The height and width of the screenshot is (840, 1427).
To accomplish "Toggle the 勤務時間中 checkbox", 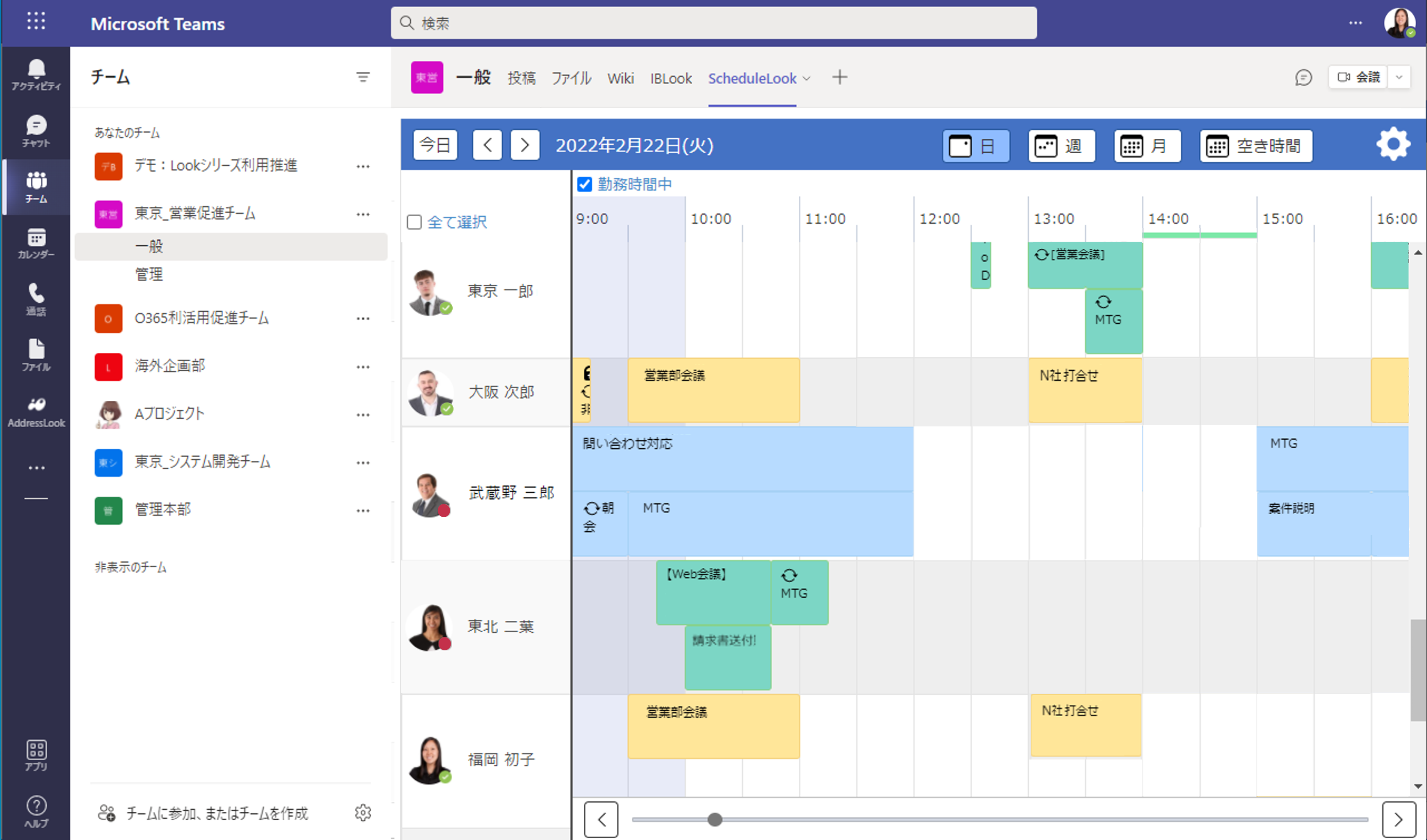I will tap(584, 185).
